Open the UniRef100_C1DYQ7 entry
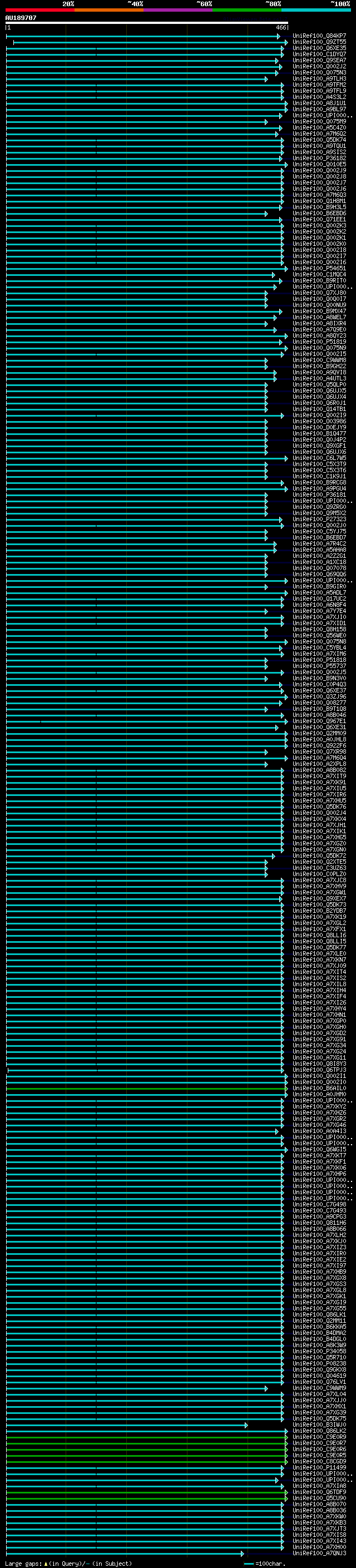The height and width of the screenshot is (1568, 356). pyautogui.click(x=319, y=54)
